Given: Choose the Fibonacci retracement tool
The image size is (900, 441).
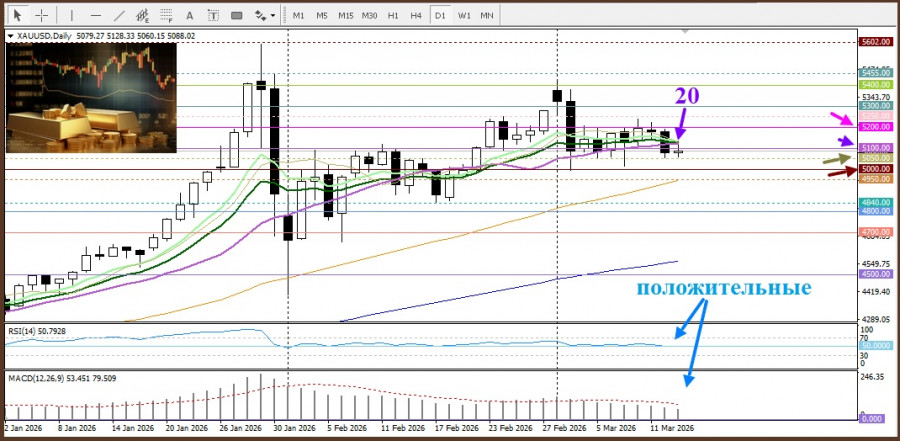Looking at the screenshot, I should (166, 15).
